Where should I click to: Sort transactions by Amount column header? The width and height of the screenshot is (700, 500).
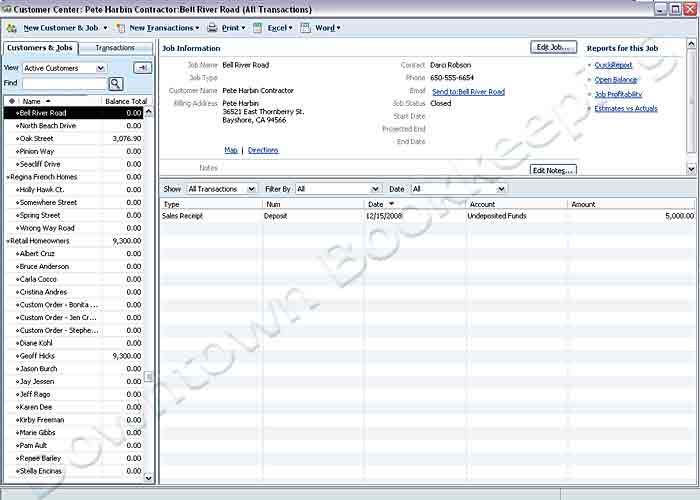pyautogui.click(x=632, y=204)
